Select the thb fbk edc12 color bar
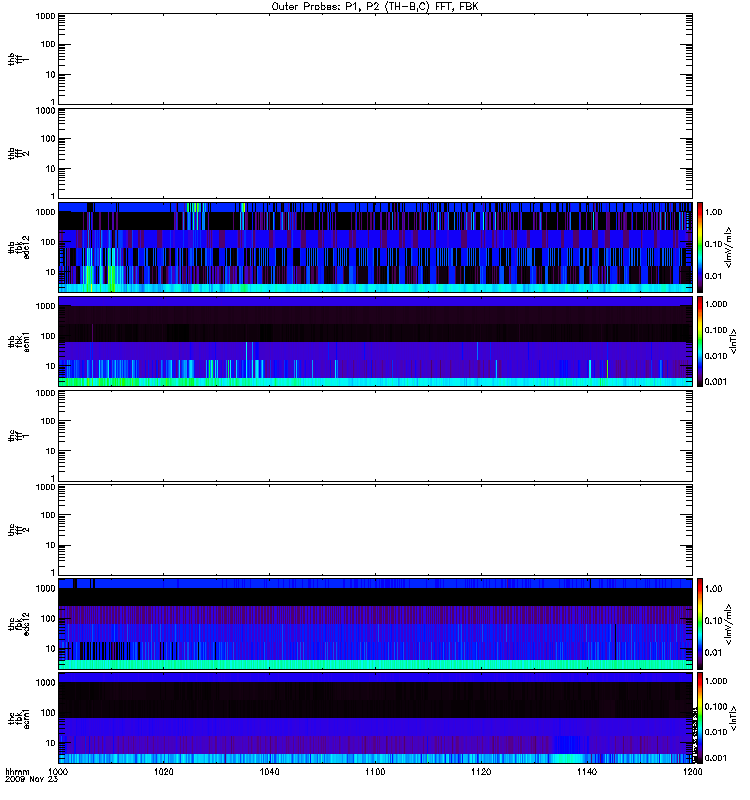The height and width of the screenshot is (800, 750). [x=700, y=247]
